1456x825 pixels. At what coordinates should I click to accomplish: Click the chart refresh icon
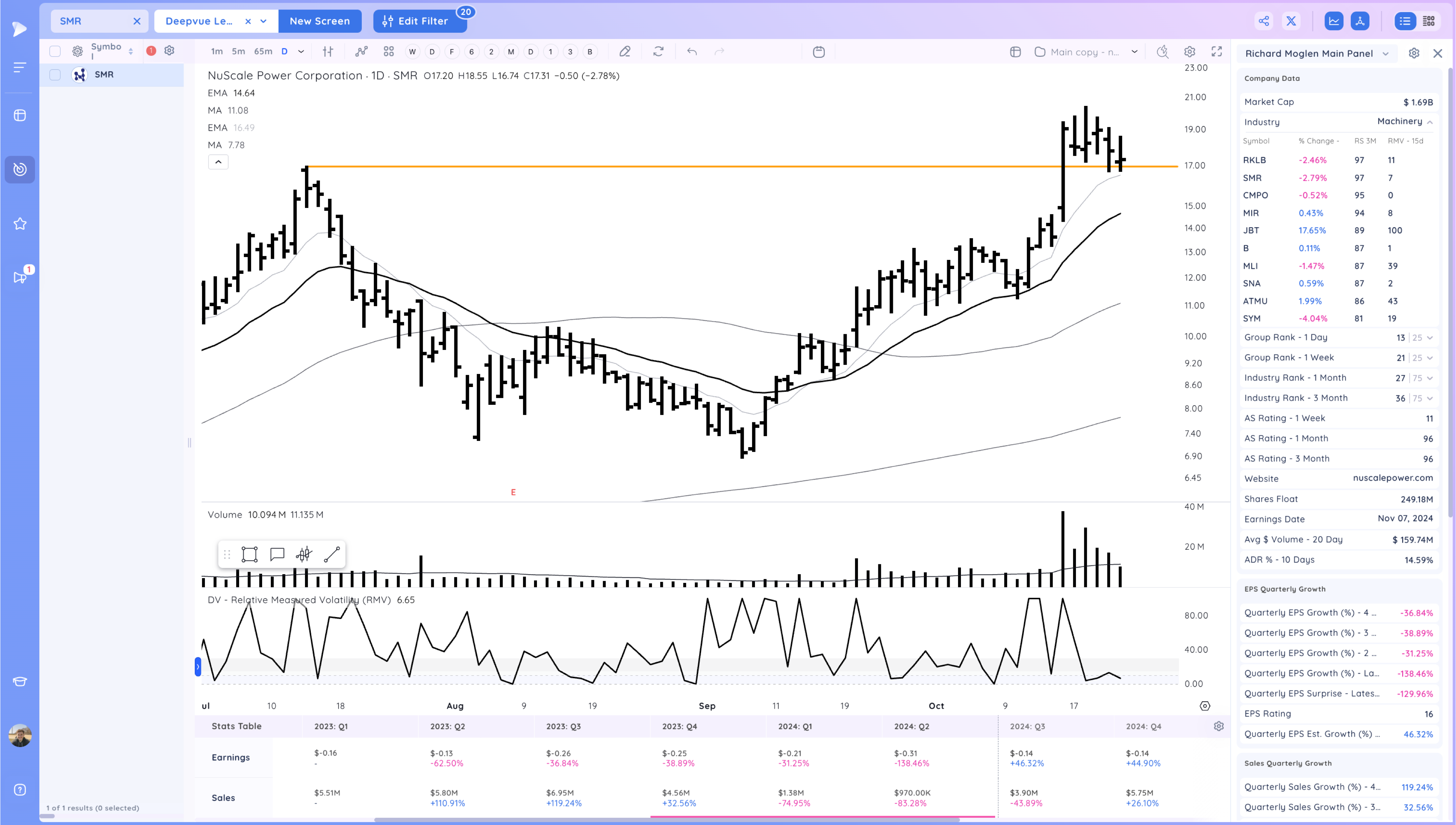coord(658,52)
